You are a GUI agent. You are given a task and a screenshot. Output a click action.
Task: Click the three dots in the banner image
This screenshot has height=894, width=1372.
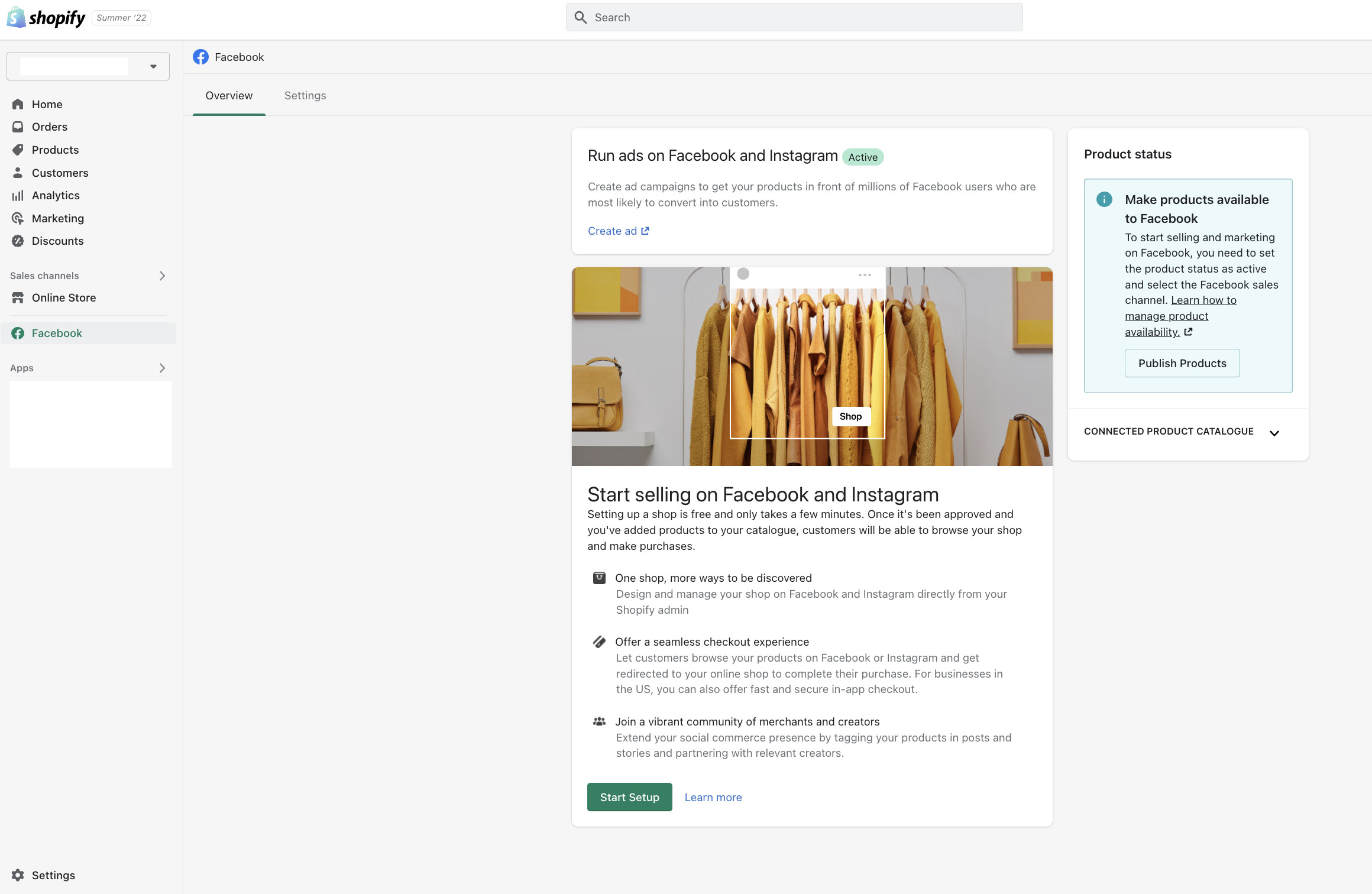click(865, 275)
